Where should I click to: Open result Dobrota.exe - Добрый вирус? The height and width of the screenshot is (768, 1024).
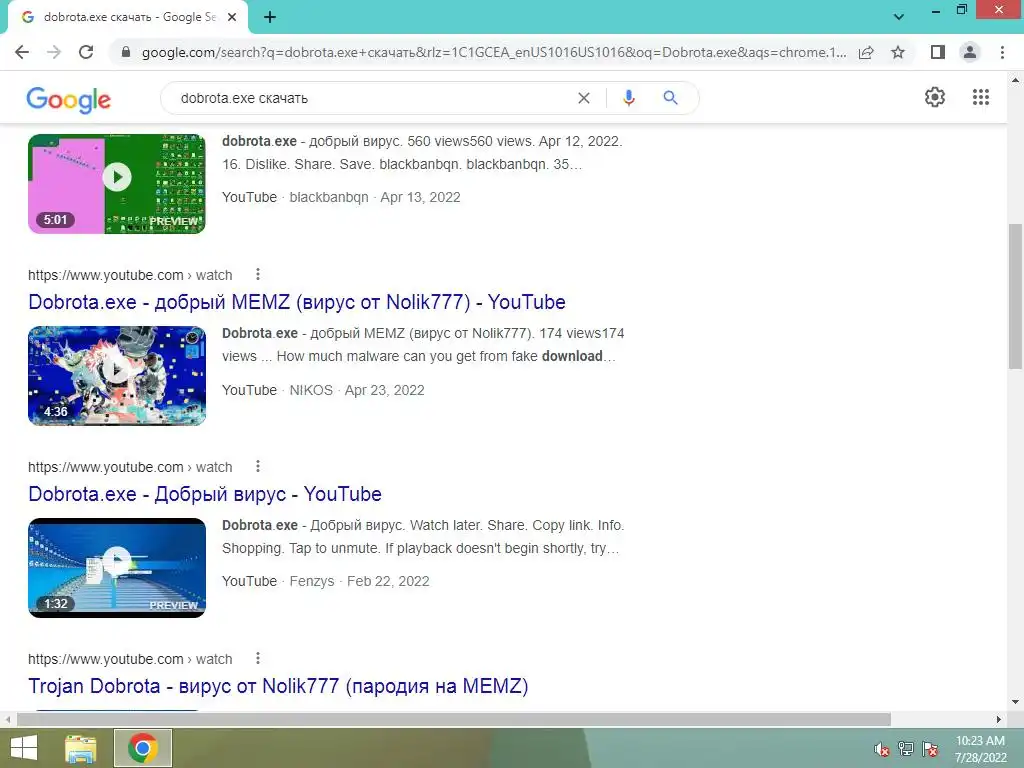(204, 494)
